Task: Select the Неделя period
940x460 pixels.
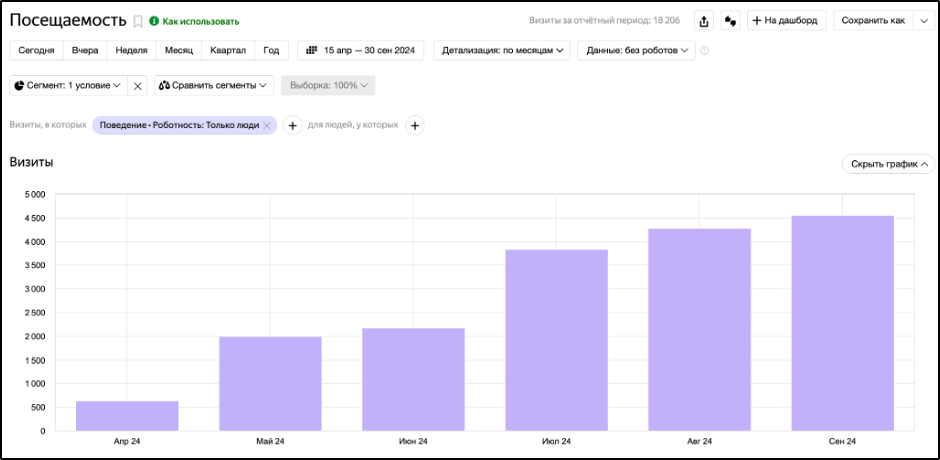Action: click(131, 50)
